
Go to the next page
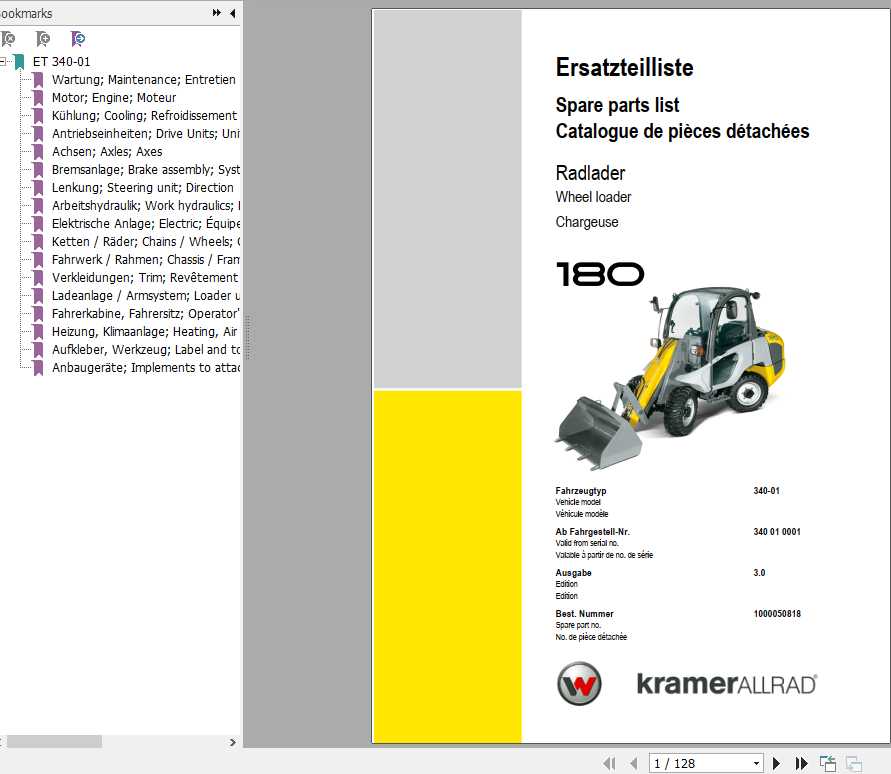click(776, 763)
